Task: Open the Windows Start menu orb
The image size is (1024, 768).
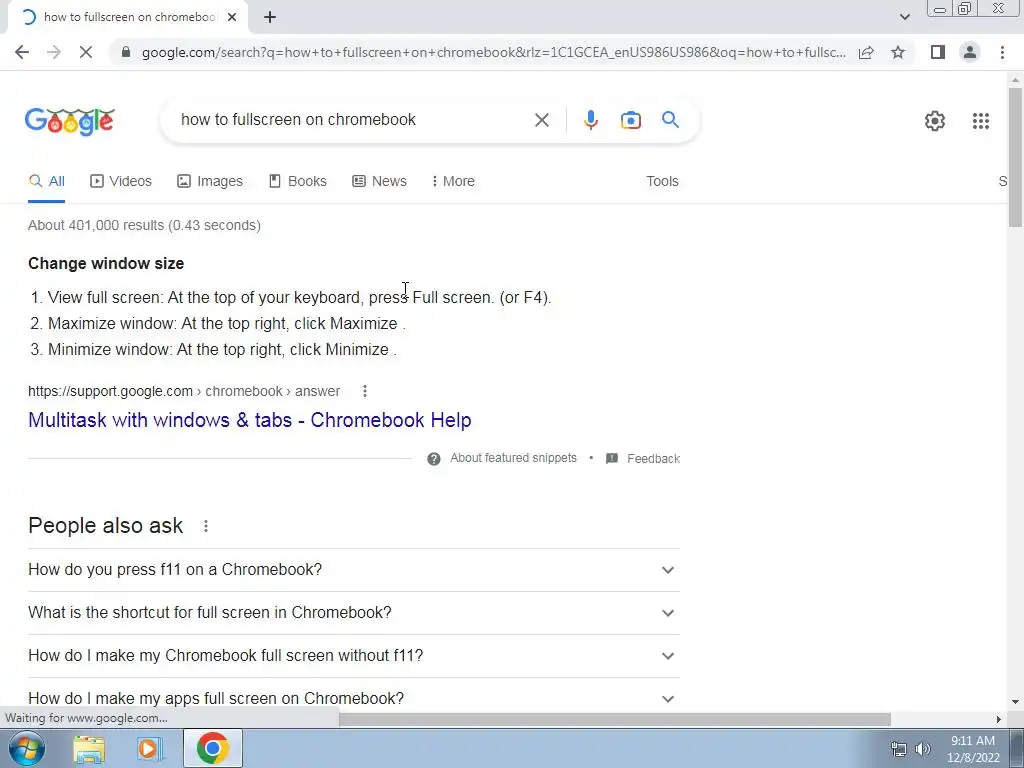Action: click(x=27, y=748)
